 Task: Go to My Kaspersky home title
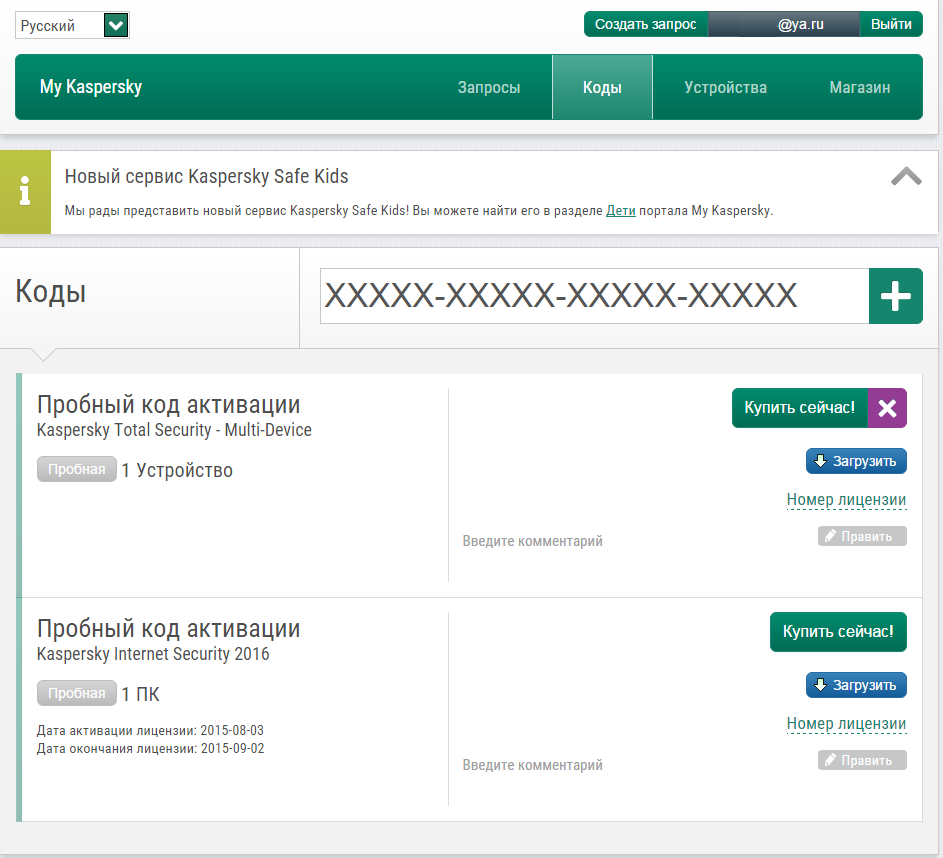point(91,87)
